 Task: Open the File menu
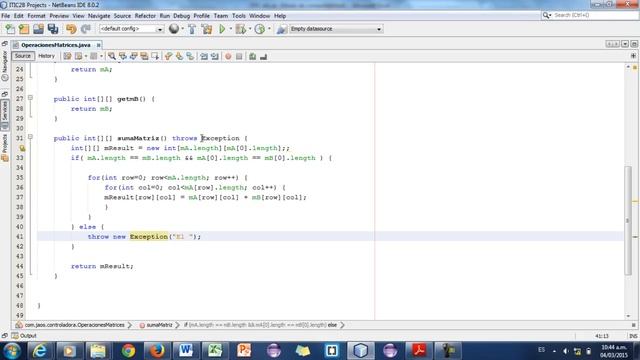tap(6, 16)
